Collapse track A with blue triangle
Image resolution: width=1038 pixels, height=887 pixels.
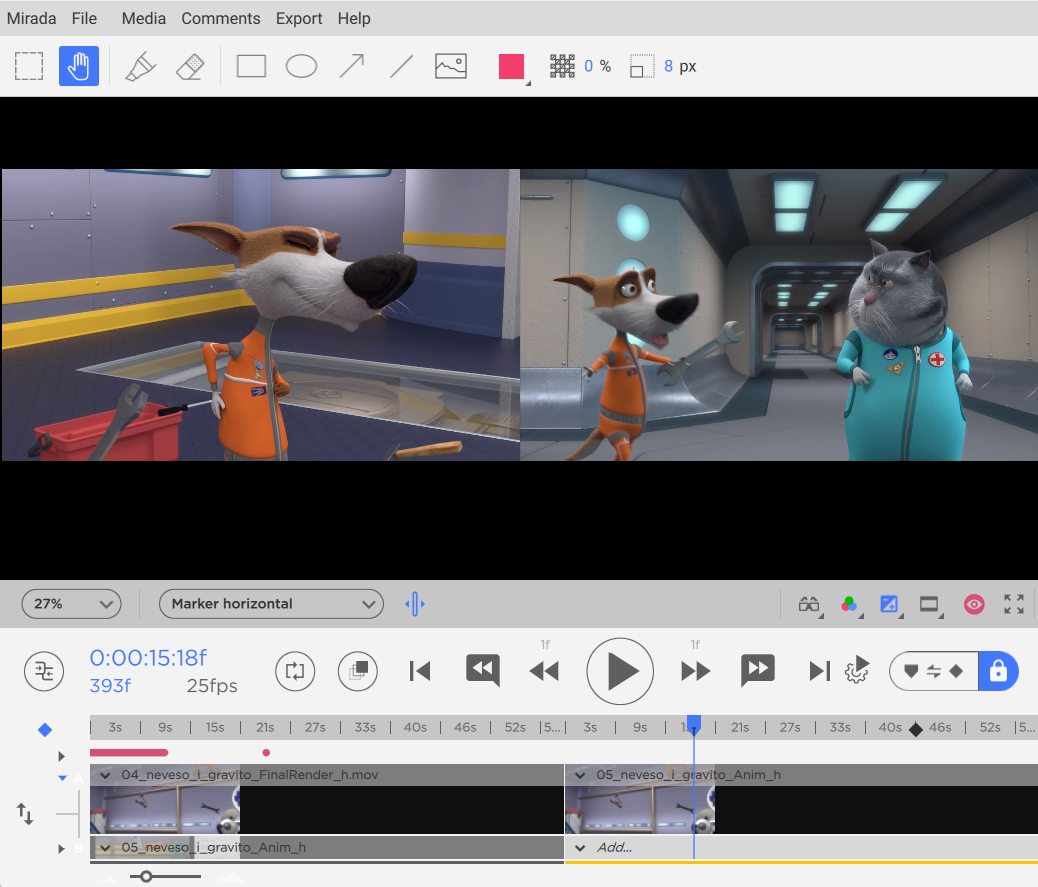[62, 778]
